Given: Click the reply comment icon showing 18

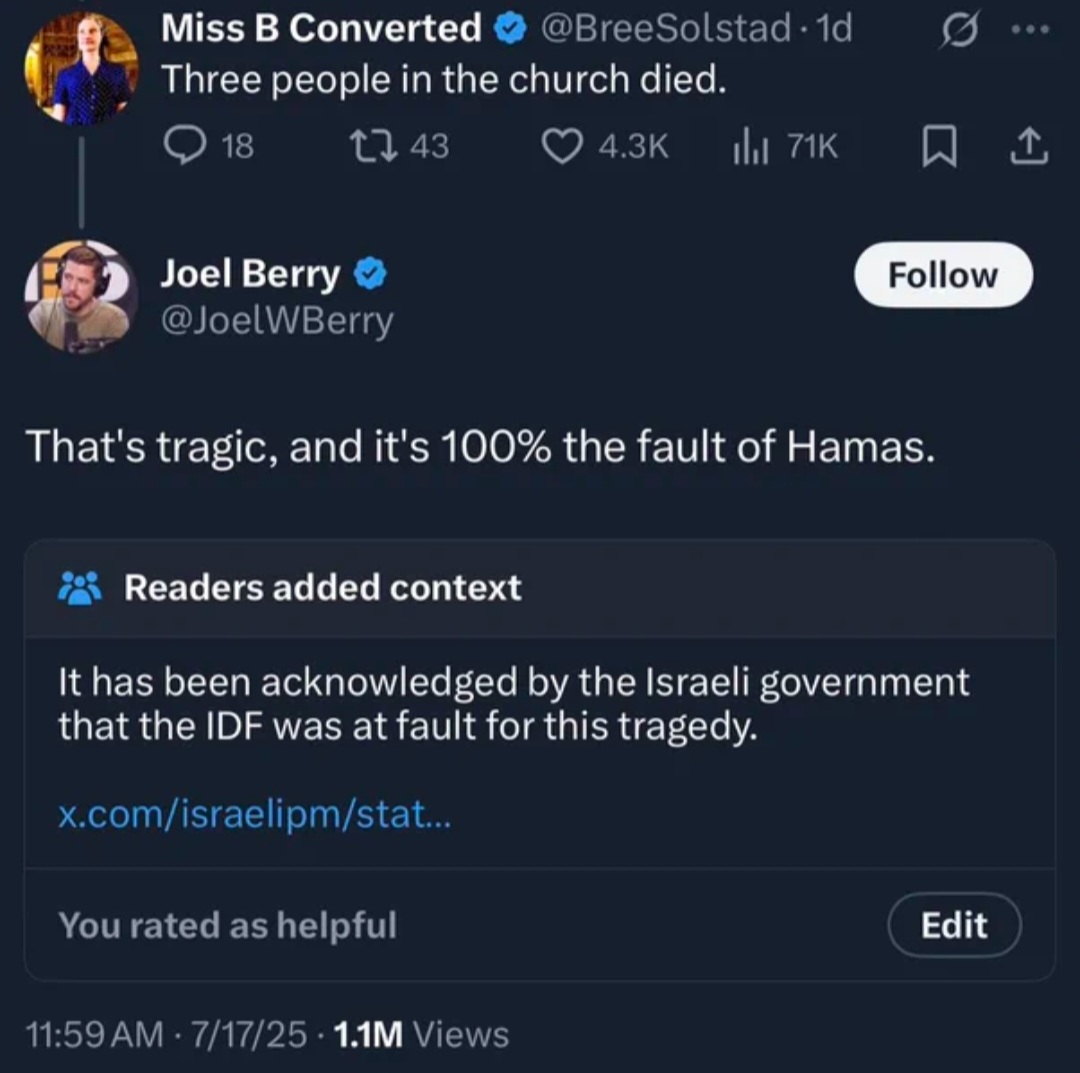Looking at the screenshot, I should click(185, 146).
